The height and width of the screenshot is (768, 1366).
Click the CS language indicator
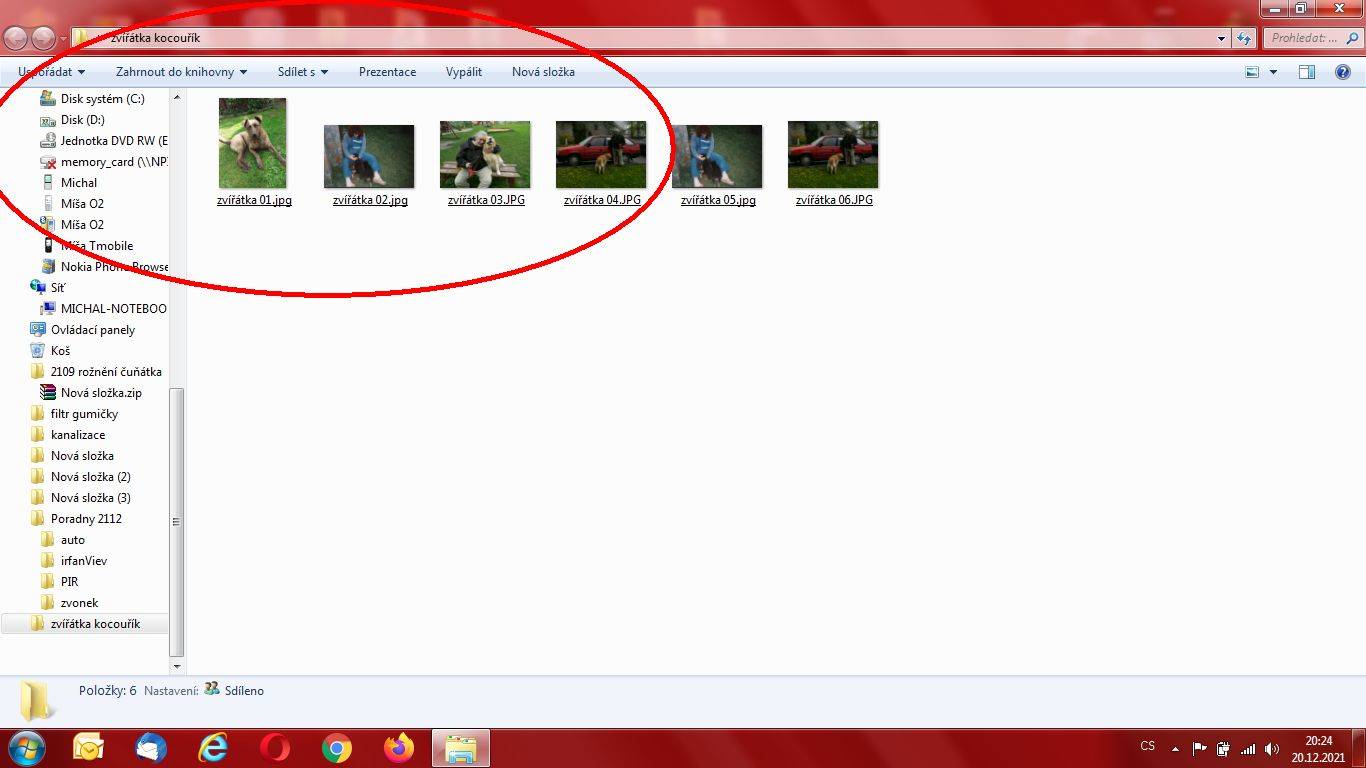[1148, 746]
